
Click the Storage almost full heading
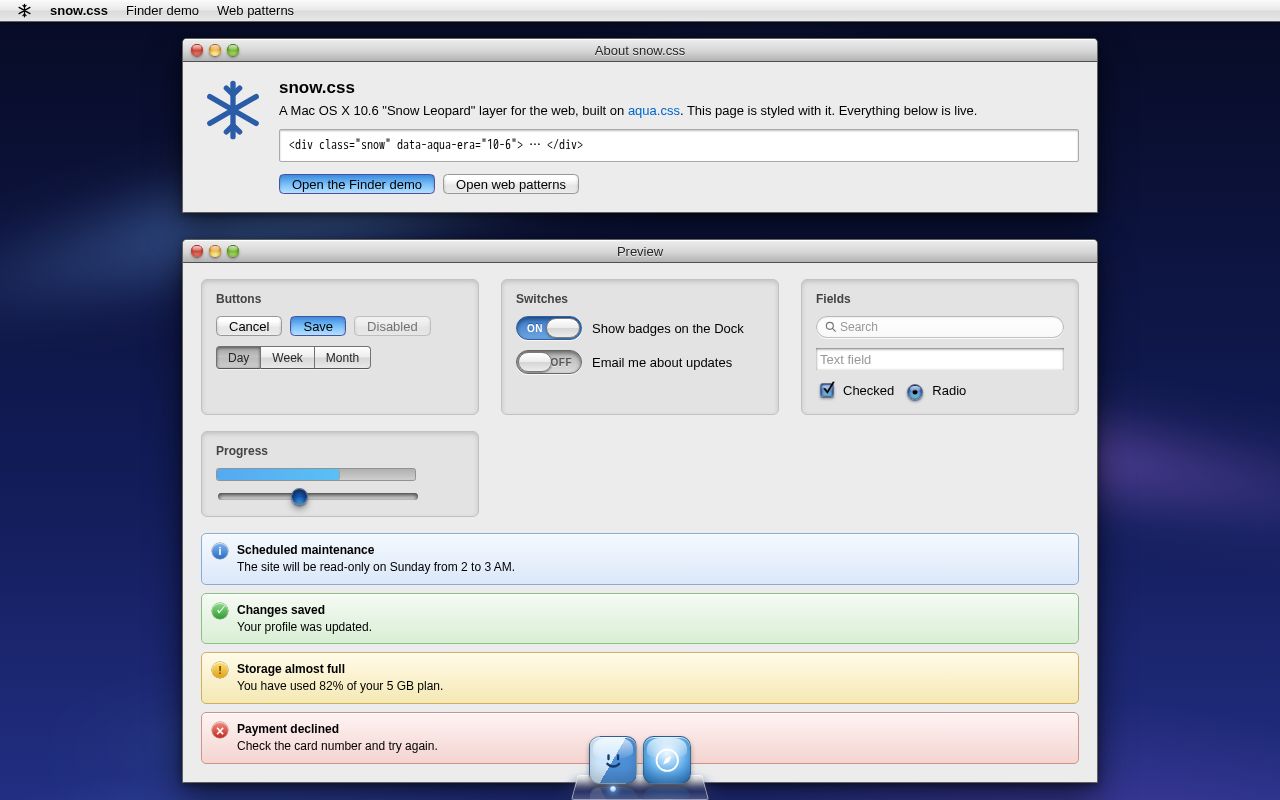[x=291, y=669]
